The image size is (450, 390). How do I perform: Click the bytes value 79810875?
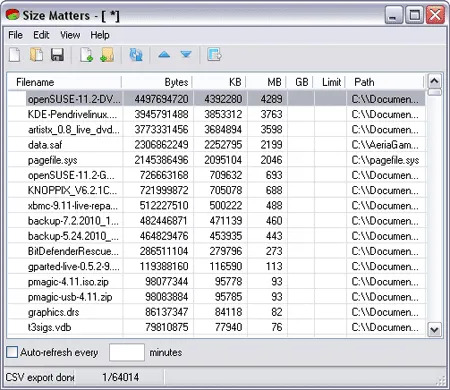[x=167, y=327]
